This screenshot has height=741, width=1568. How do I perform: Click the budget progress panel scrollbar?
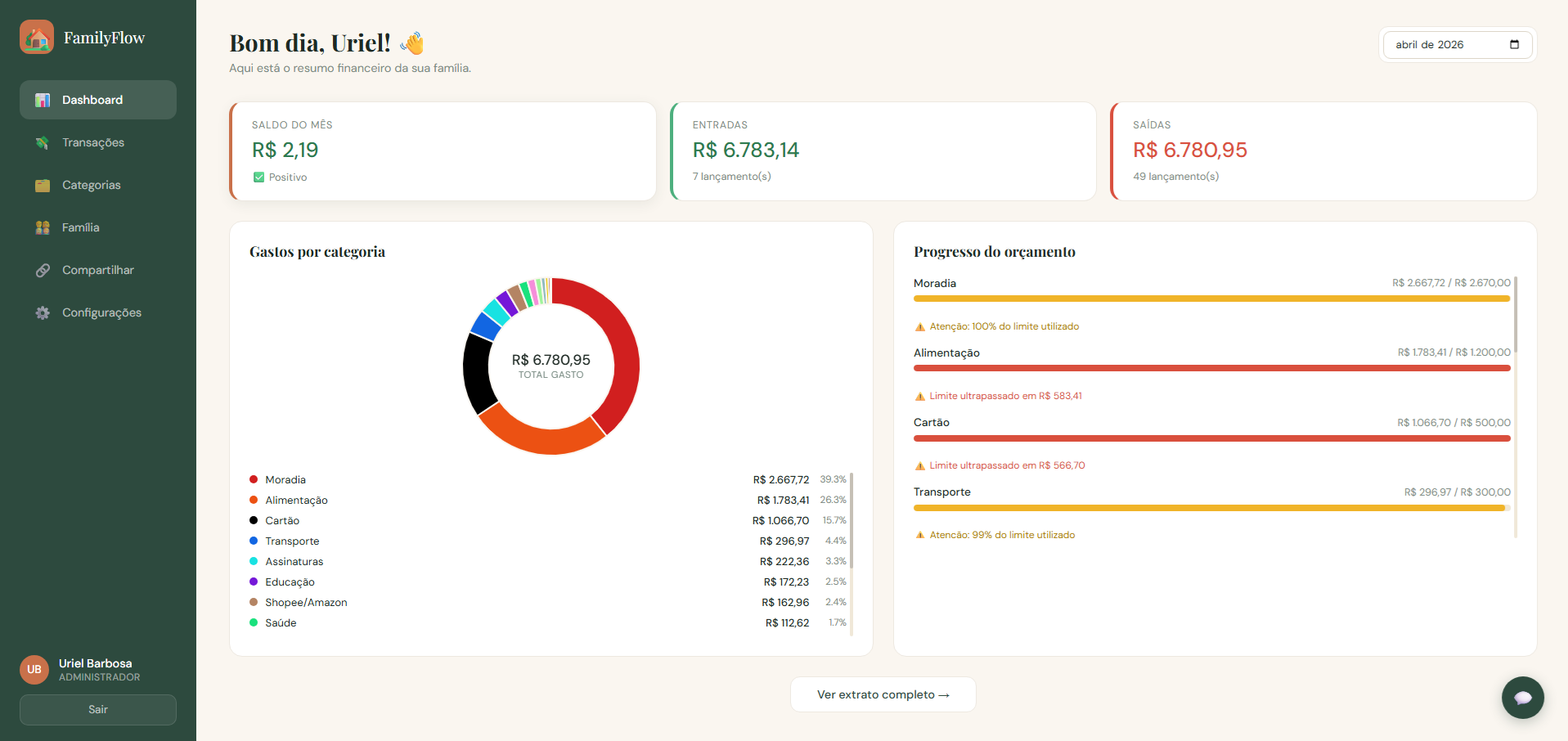1516,314
